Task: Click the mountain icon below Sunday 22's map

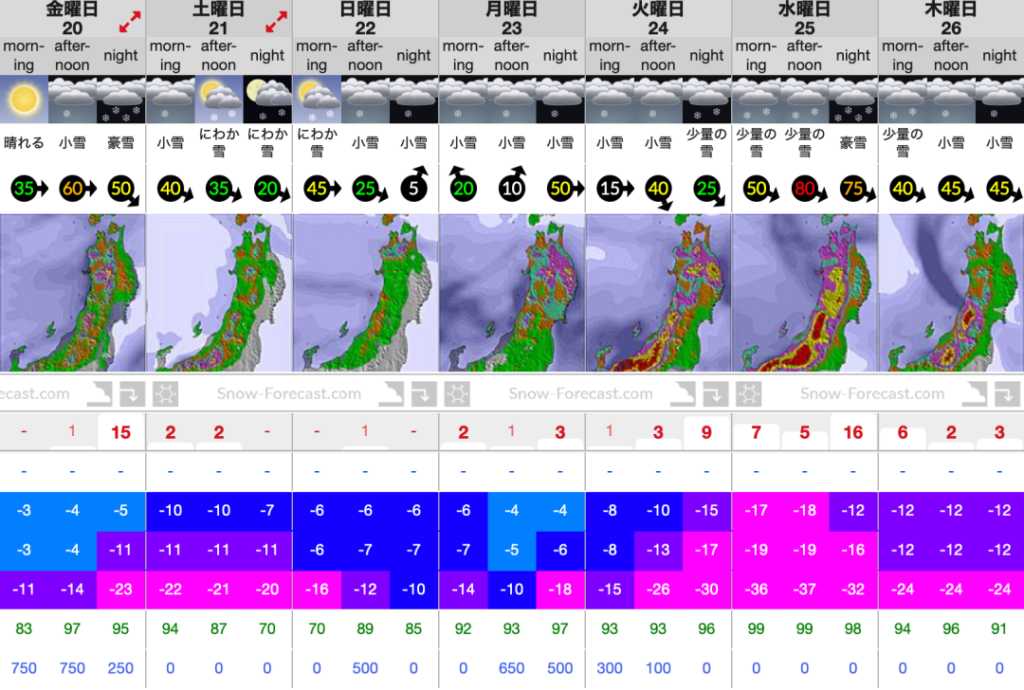Action: pos(391,394)
